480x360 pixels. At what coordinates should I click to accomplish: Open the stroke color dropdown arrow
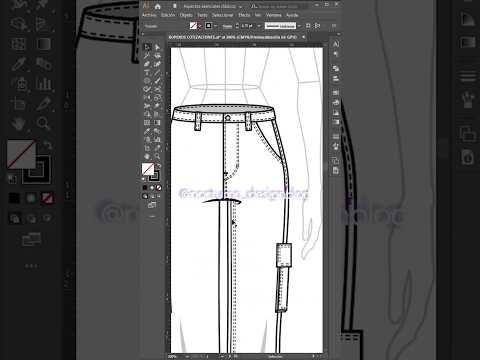click(216, 26)
